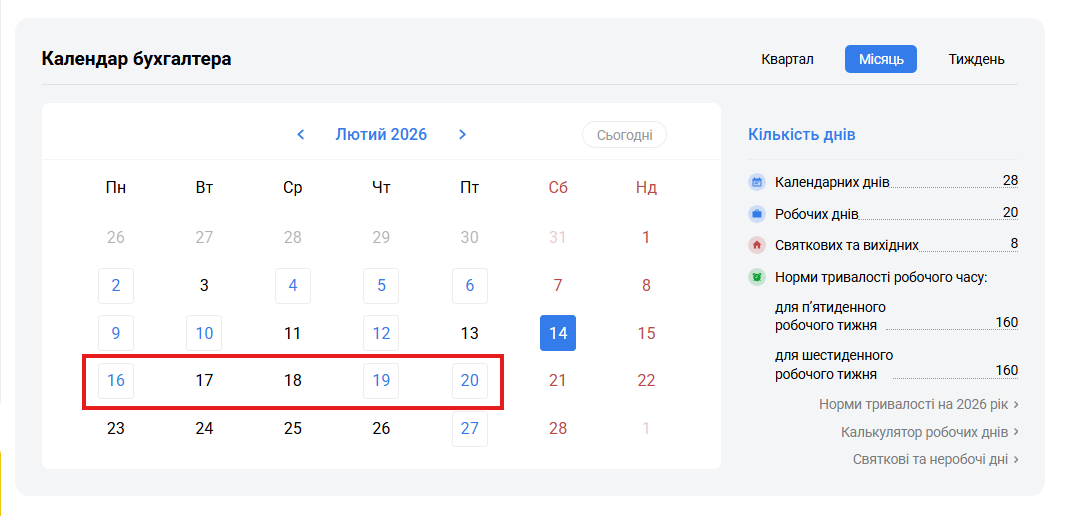1066x516 pixels.
Task: Open Норми тривалості на 2026 рік link
Action: point(918,405)
